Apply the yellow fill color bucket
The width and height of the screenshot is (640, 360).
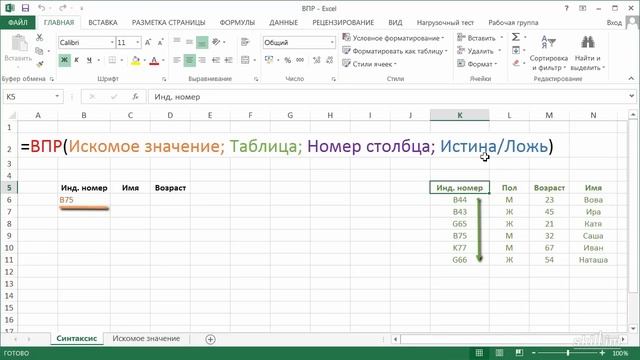coord(136,61)
